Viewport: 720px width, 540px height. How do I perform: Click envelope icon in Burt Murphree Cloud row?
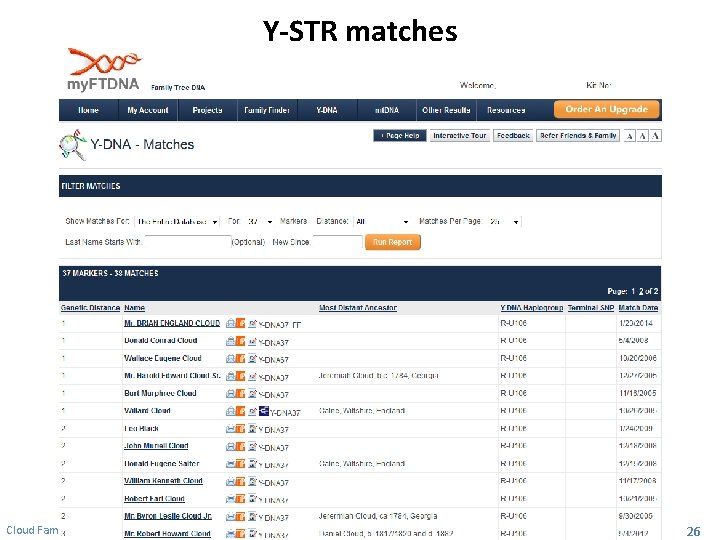coord(231,394)
